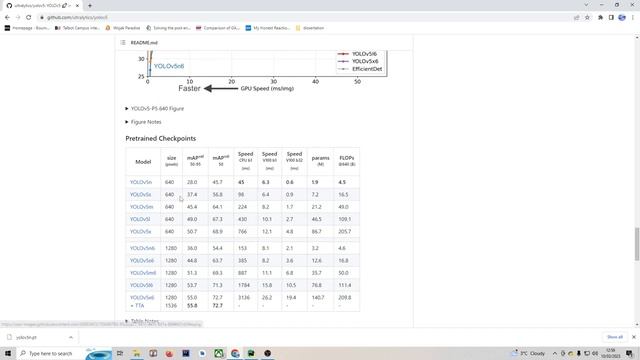This screenshot has height=360, width=640.
Task: Open the PyCharm taskbar icon
Action: click(x=251, y=353)
